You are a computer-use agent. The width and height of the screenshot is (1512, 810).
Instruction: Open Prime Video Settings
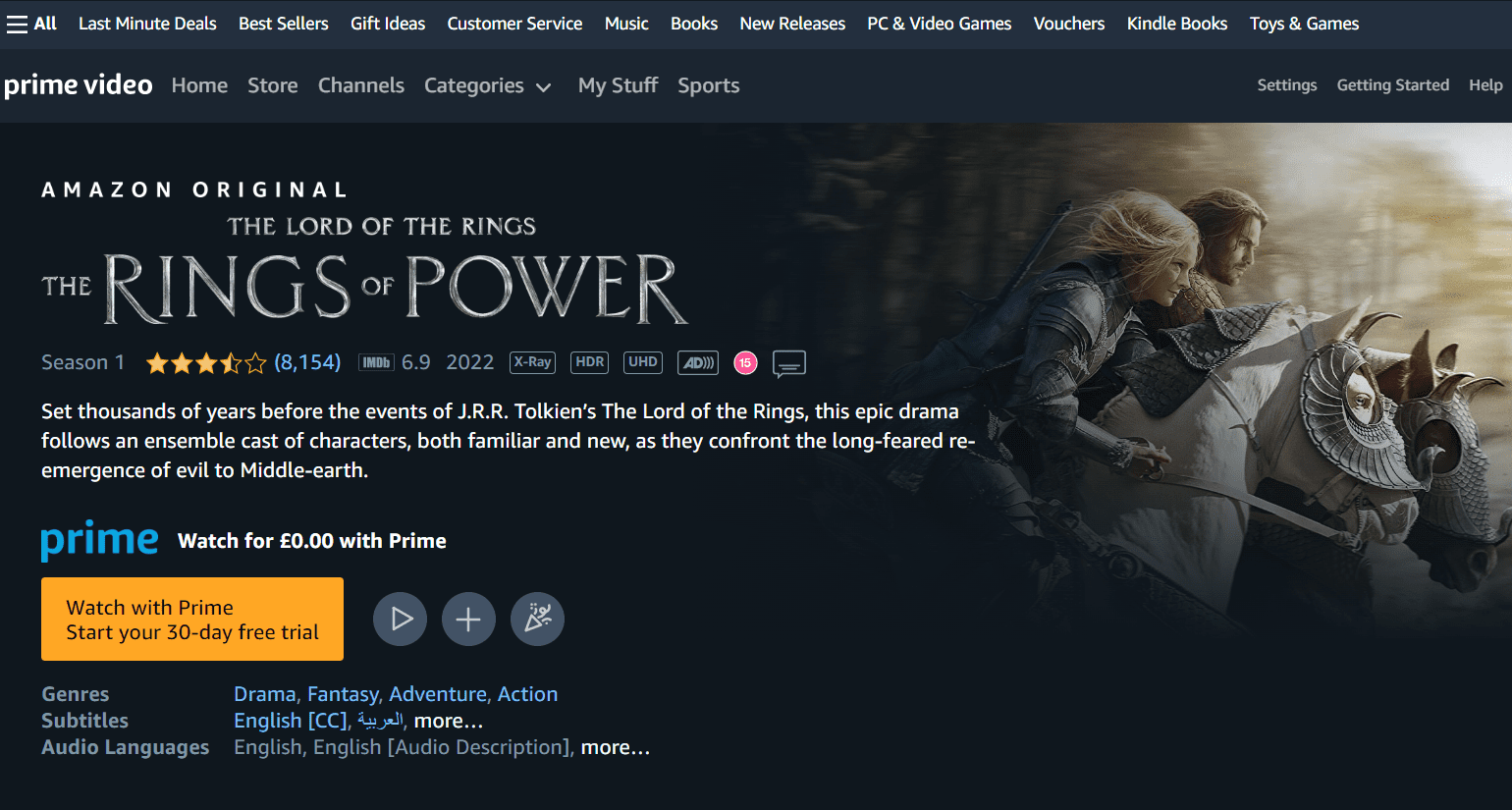click(x=1287, y=85)
